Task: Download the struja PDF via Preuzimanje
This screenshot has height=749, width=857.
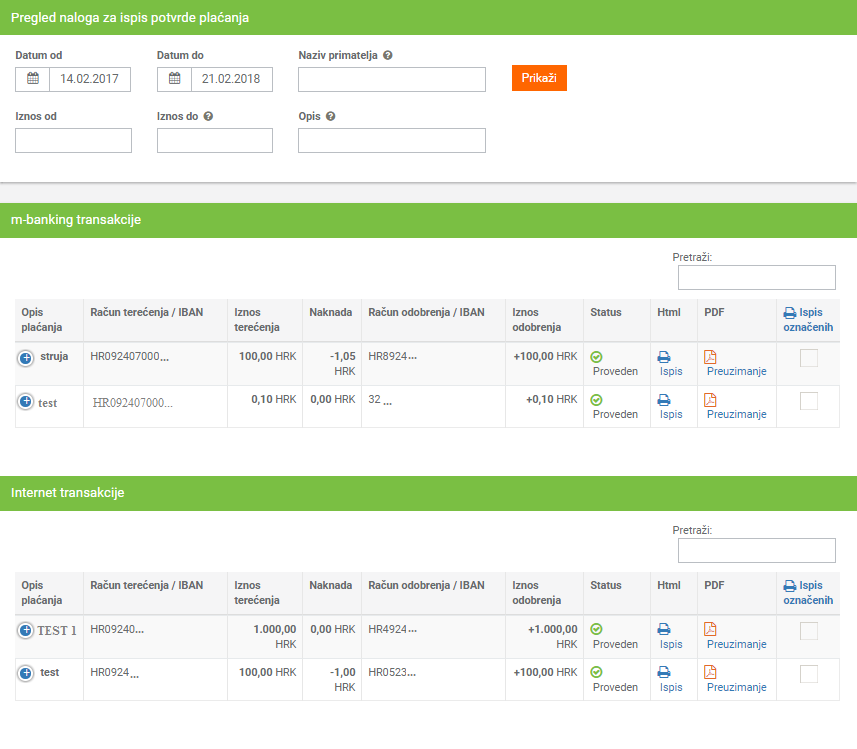Action: tap(737, 371)
